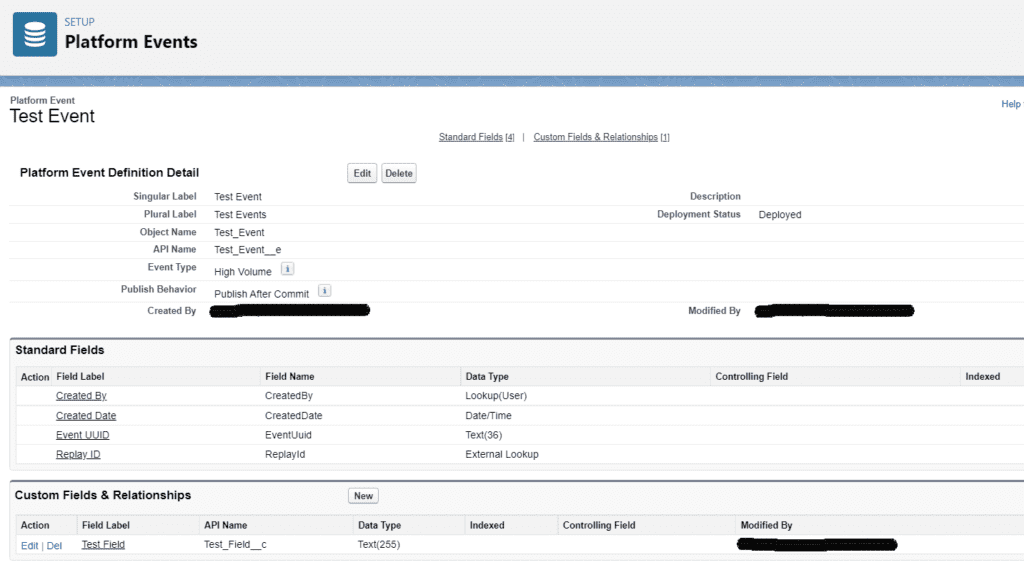Screen dimensions: 1024x565
Task: Delete the Test Field custom field
Action: click(x=54, y=545)
